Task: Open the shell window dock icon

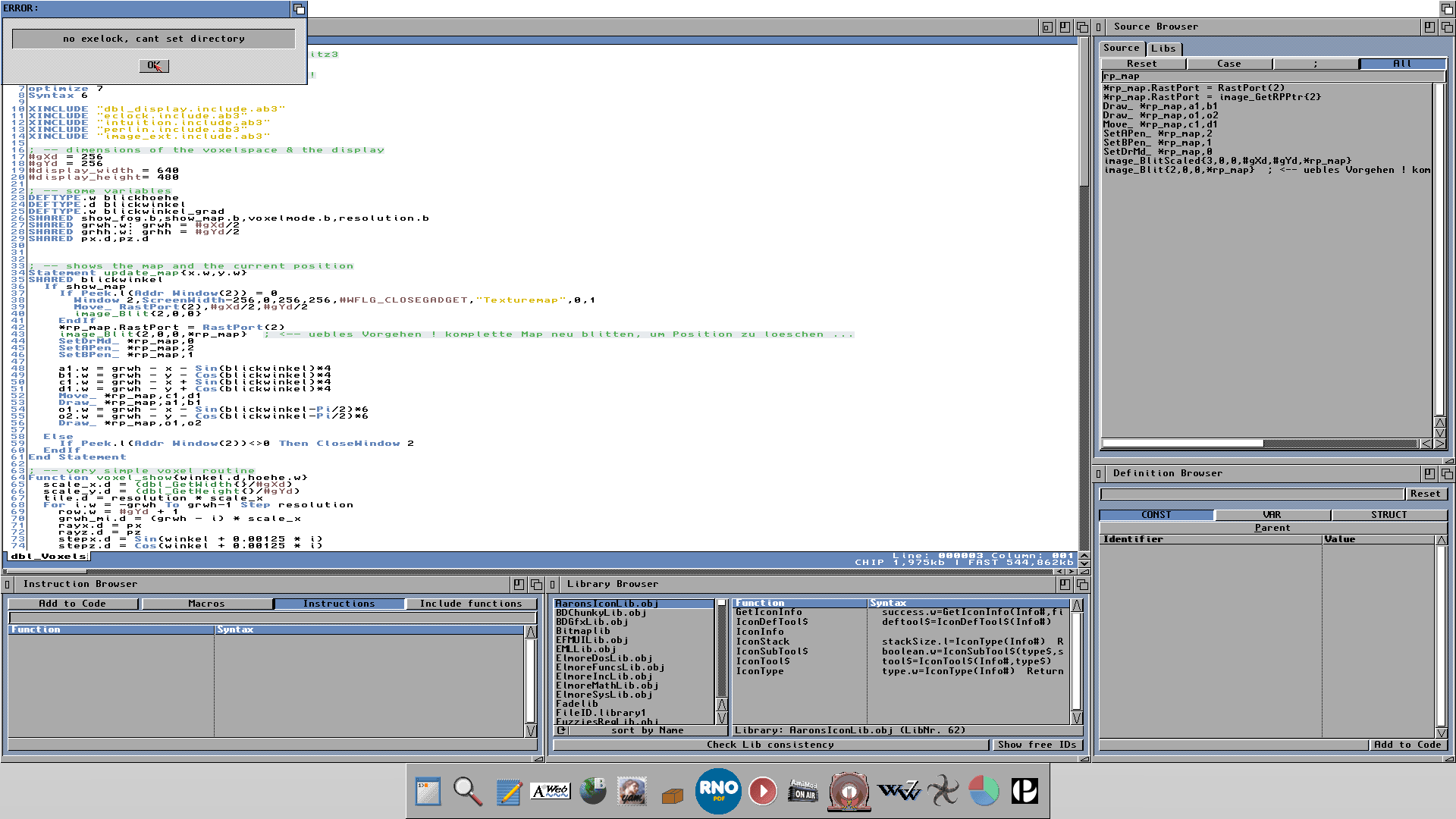Action: tap(428, 791)
